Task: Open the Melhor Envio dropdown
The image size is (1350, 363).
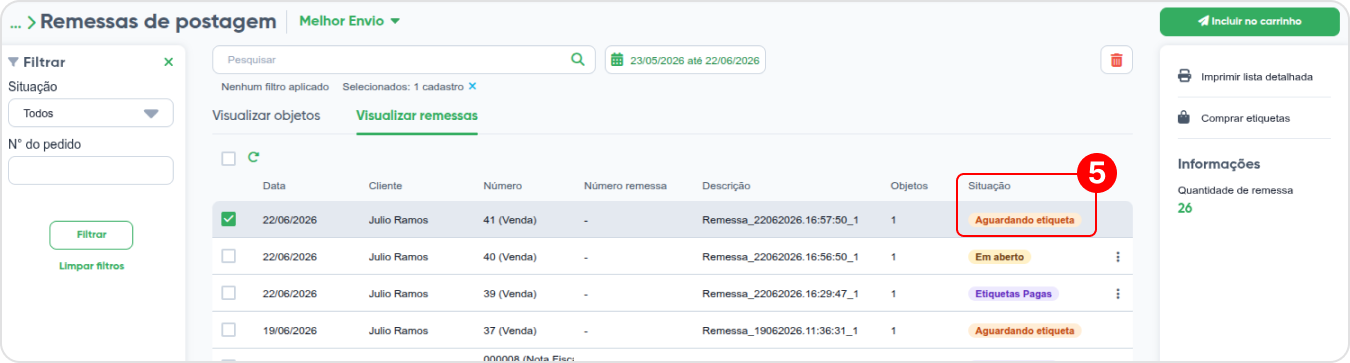Action: [x=349, y=21]
